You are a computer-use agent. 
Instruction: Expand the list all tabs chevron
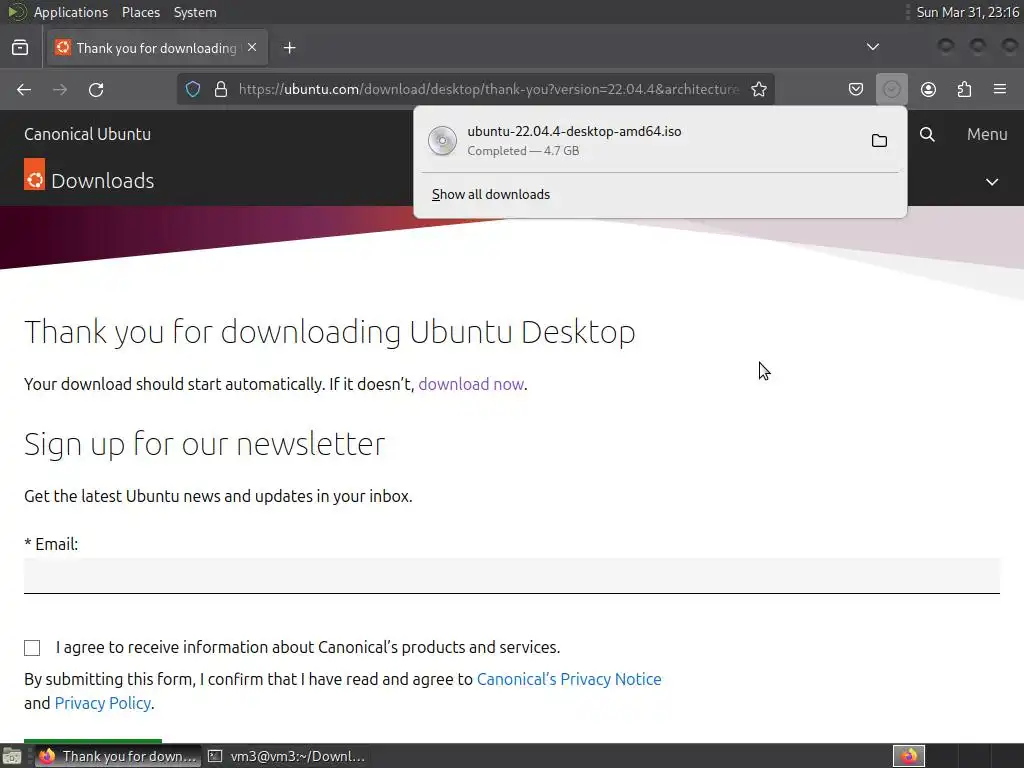click(872, 47)
